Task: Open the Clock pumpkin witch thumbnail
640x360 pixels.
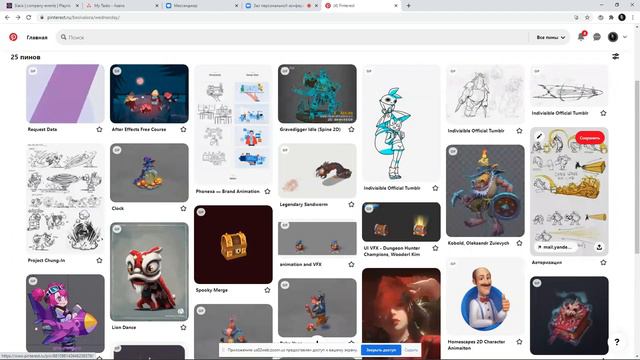Action: coord(149,173)
